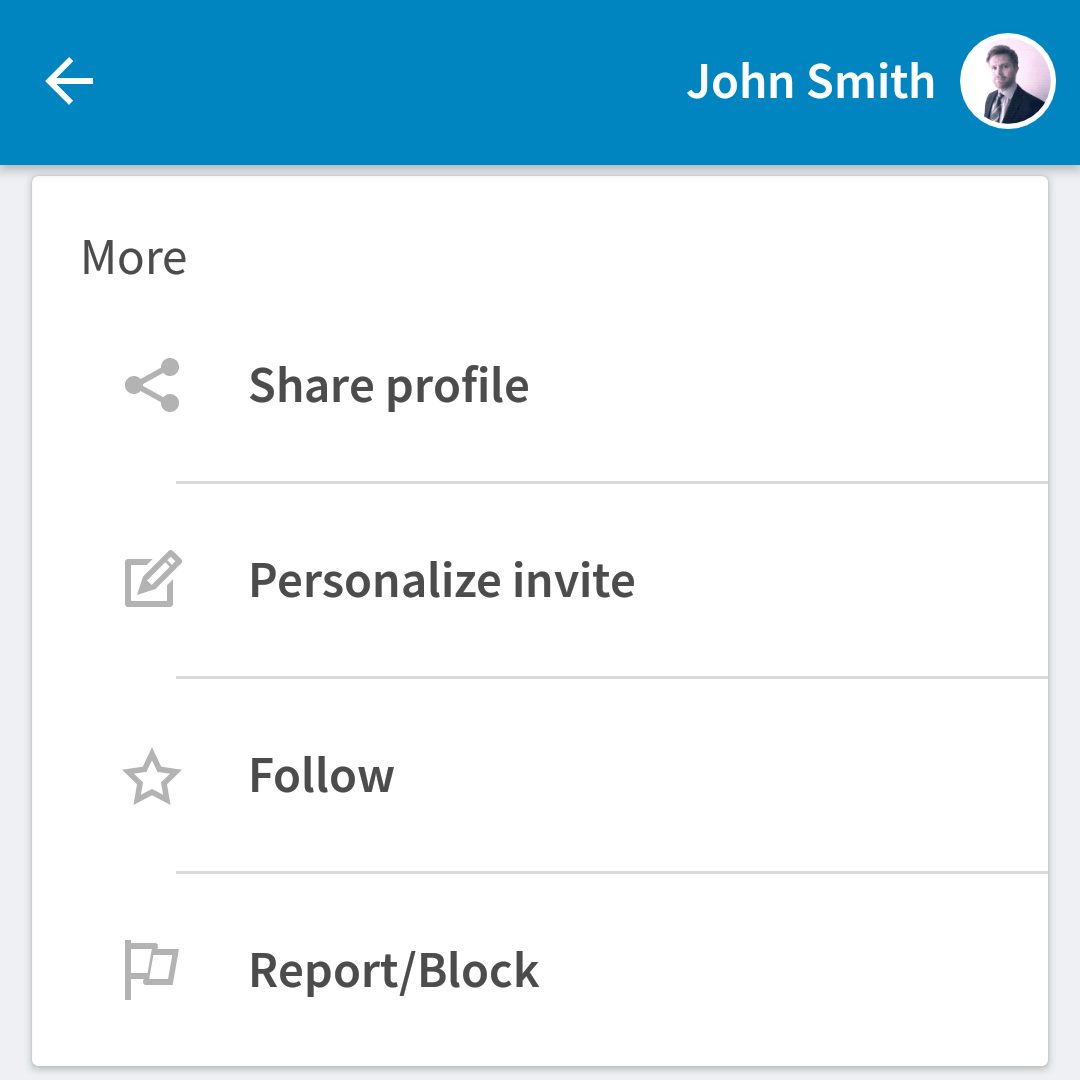Toggle following John Smith via star
The image size is (1080, 1080).
click(152, 776)
